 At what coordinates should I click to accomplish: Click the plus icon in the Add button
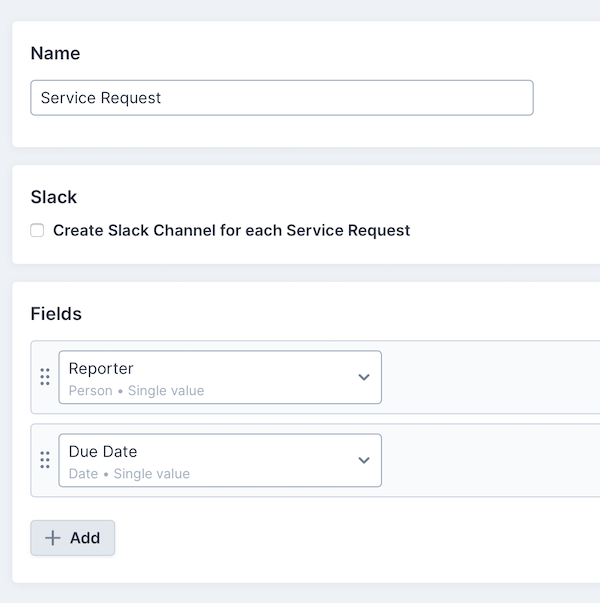53,538
